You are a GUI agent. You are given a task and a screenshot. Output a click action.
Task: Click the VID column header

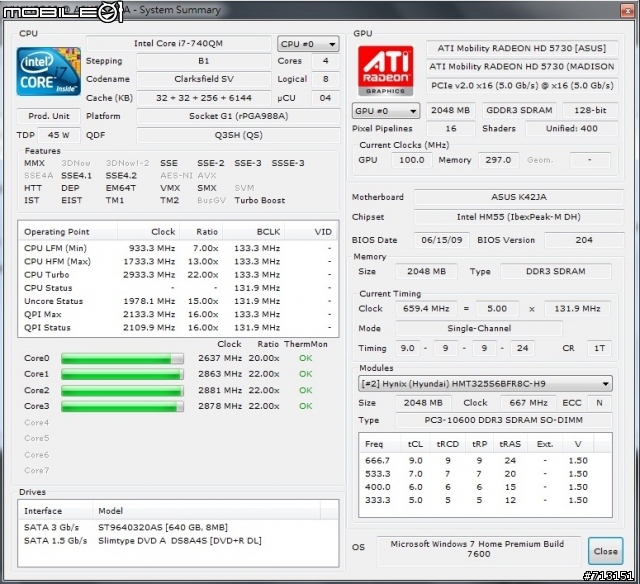tap(311, 232)
